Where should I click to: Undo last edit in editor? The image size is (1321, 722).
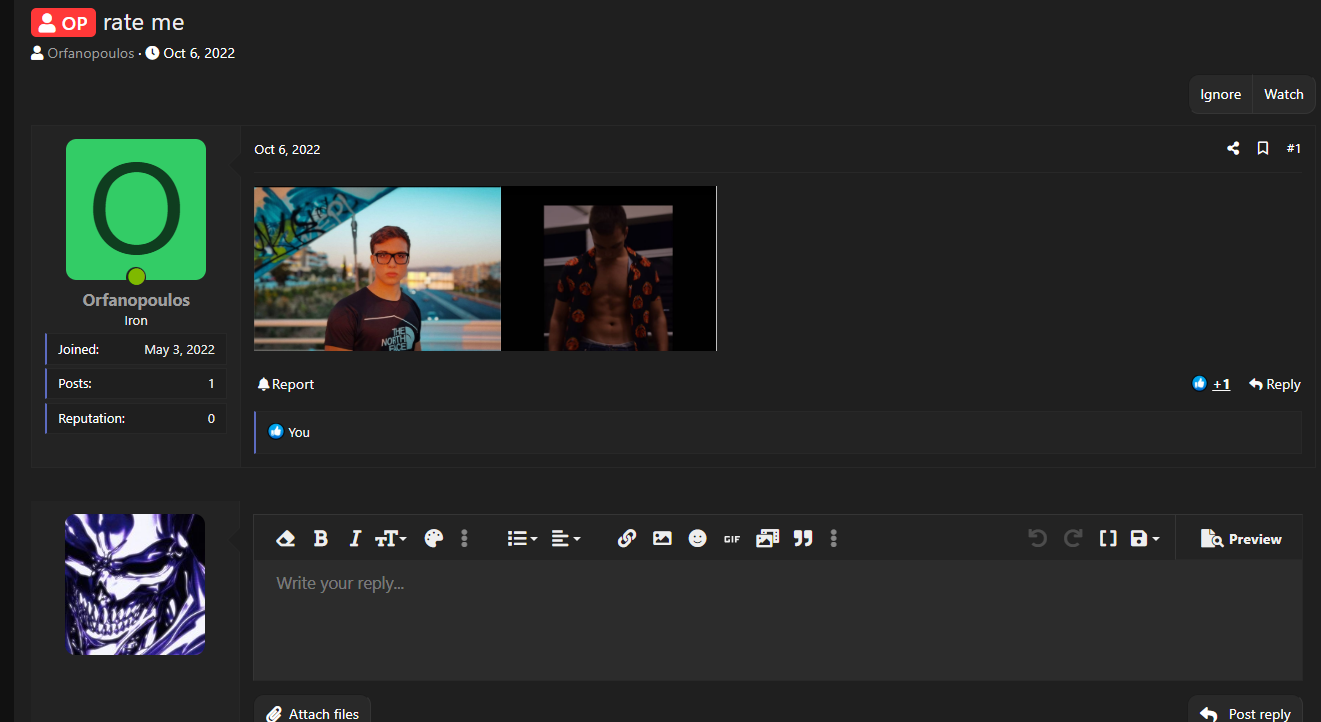pyautogui.click(x=1037, y=539)
